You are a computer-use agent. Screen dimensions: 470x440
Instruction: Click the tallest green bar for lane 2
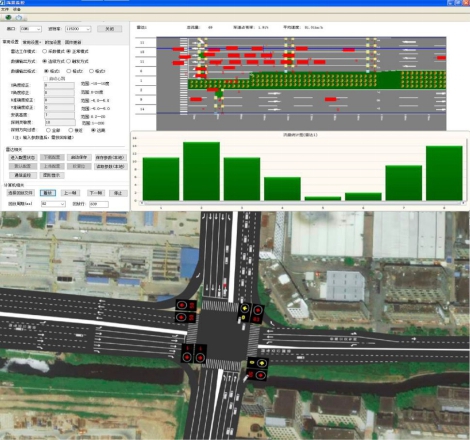coord(201,171)
